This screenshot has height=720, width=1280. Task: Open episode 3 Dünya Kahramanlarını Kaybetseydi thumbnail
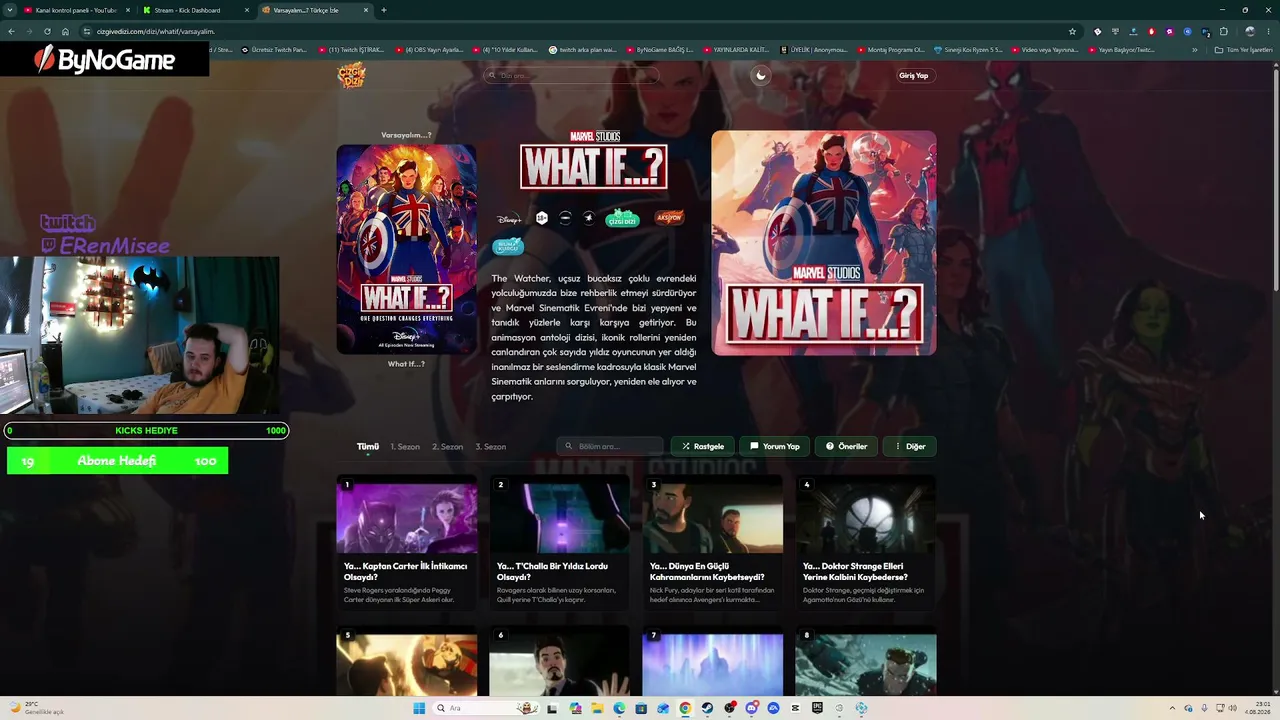tap(713, 515)
